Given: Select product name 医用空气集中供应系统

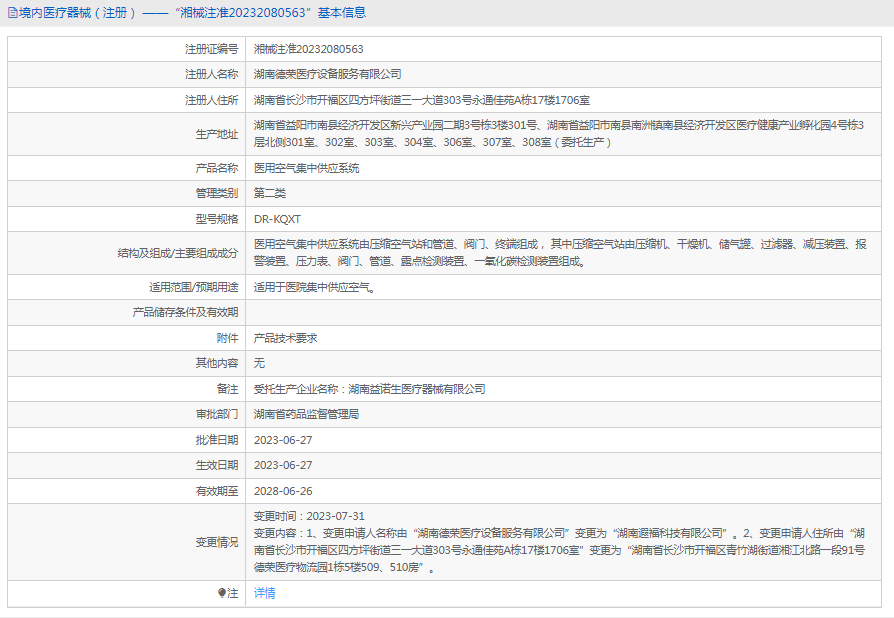Looking at the screenshot, I should coord(306,168).
